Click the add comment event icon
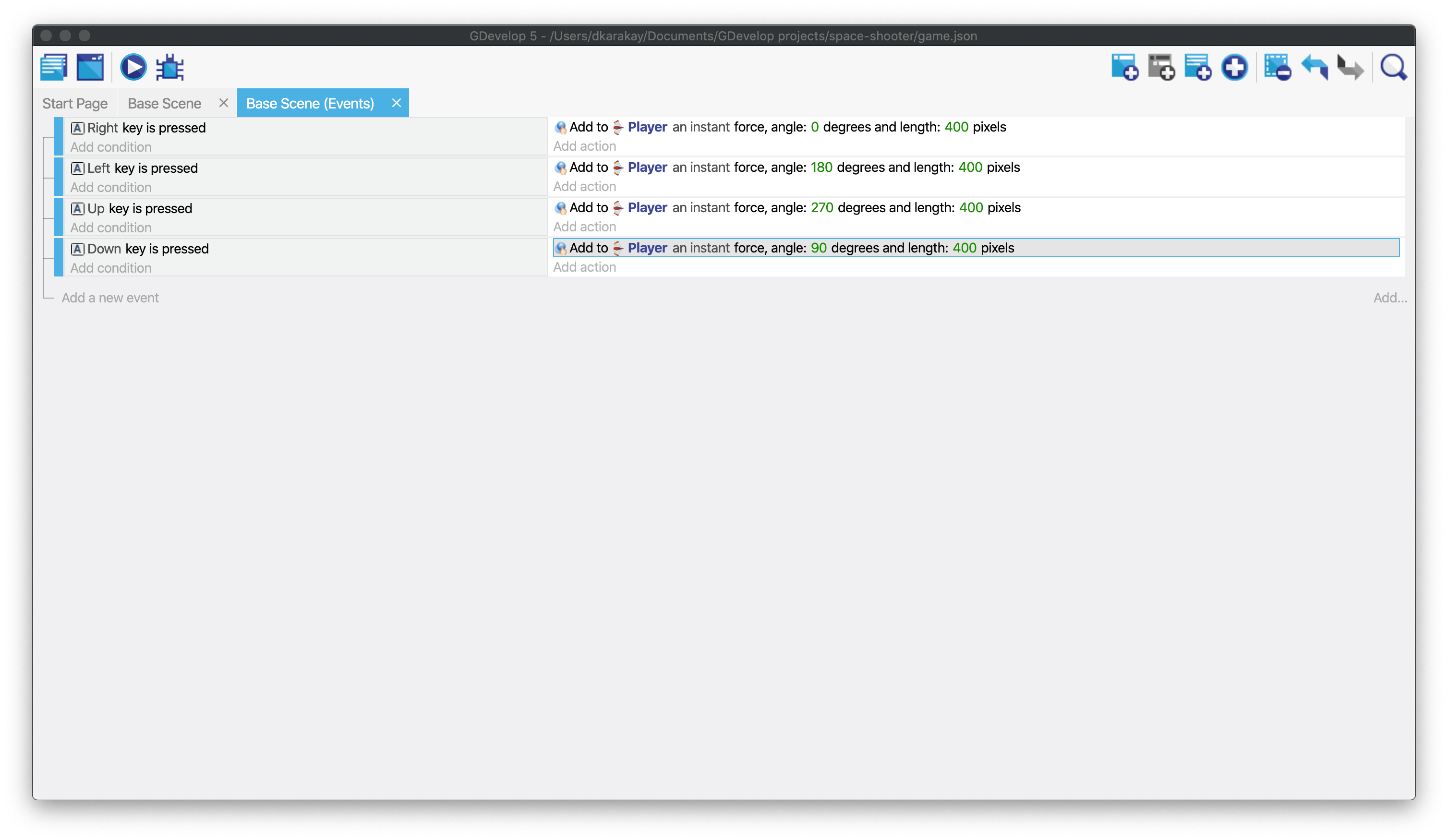The width and height of the screenshot is (1448, 840). pos(1198,67)
